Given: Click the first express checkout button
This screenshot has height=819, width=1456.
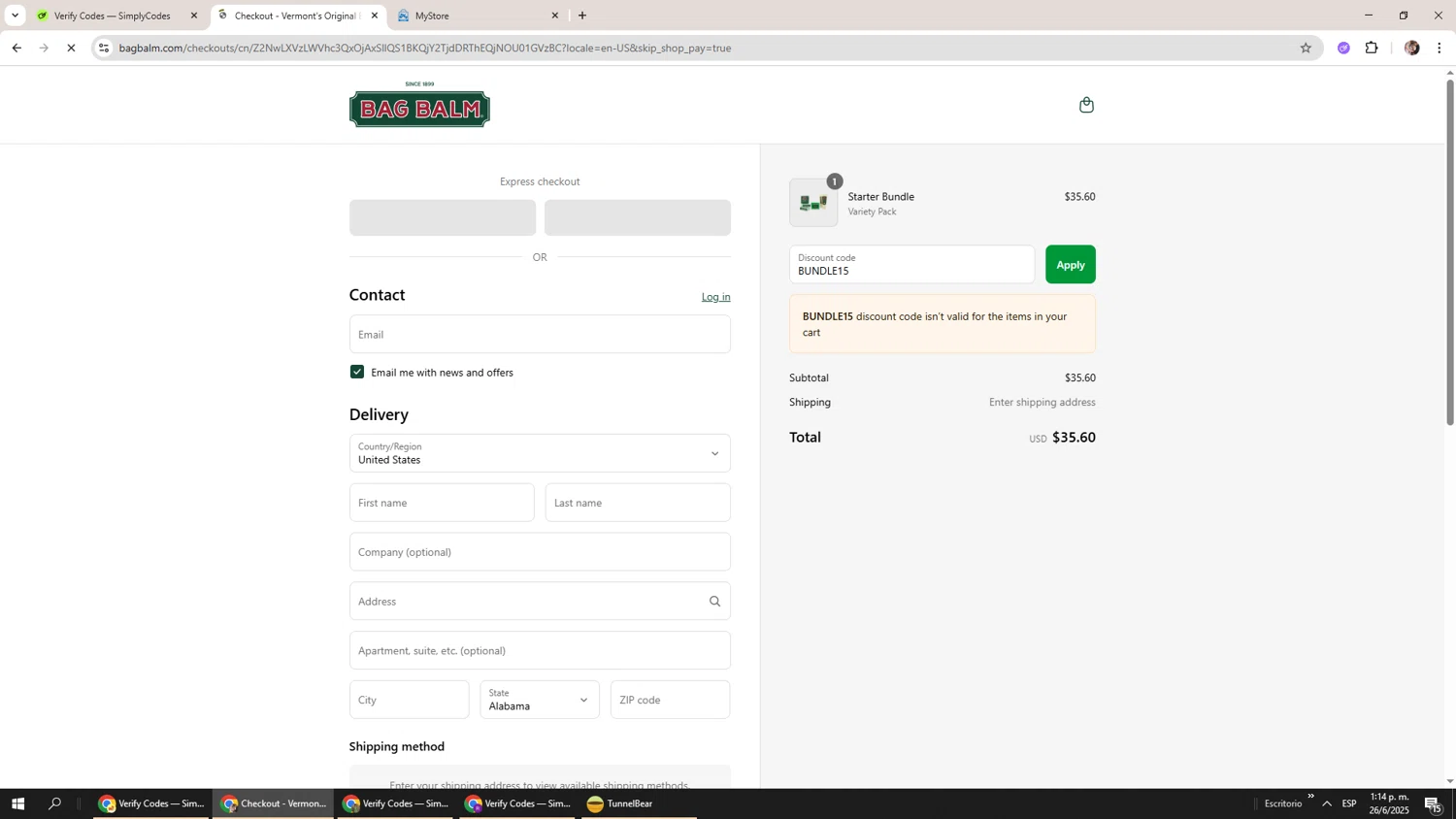Looking at the screenshot, I should pos(443,218).
